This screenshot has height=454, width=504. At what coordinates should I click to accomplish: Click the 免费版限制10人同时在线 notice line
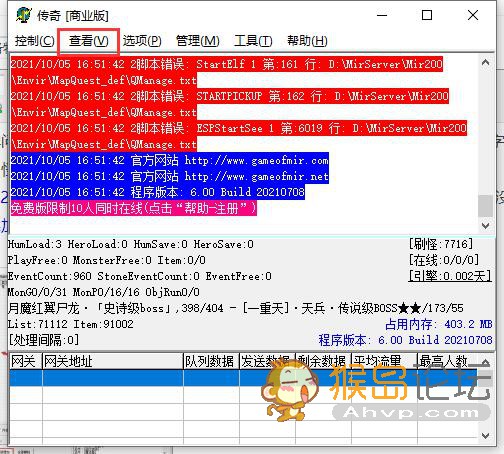pyautogui.click(x=134, y=208)
